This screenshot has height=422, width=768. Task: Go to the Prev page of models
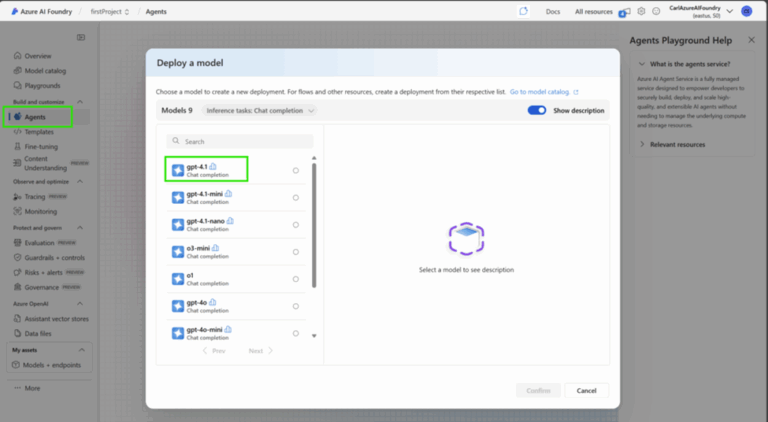point(214,351)
